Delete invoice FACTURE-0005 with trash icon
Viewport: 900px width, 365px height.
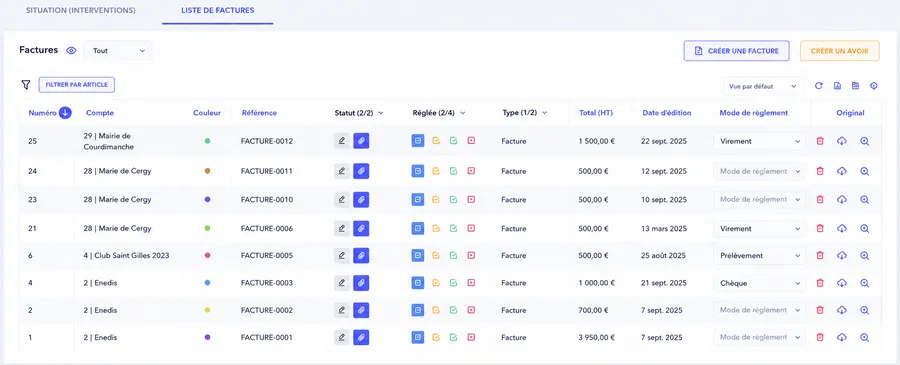[820, 255]
